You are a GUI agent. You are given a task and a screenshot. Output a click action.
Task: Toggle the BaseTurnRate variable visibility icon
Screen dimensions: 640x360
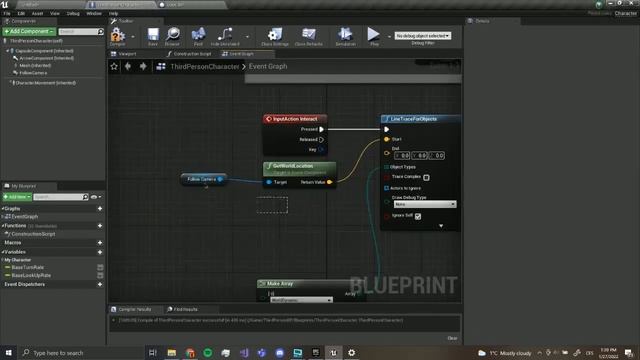[x=100, y=267]
